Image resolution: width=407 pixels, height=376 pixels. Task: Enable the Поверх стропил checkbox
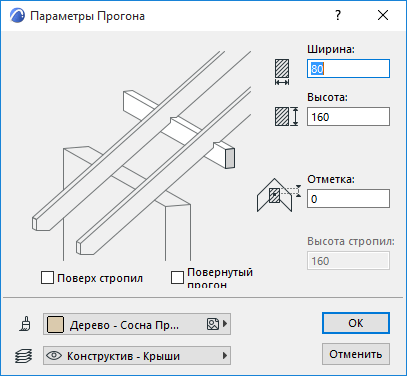tap(47, 278)
